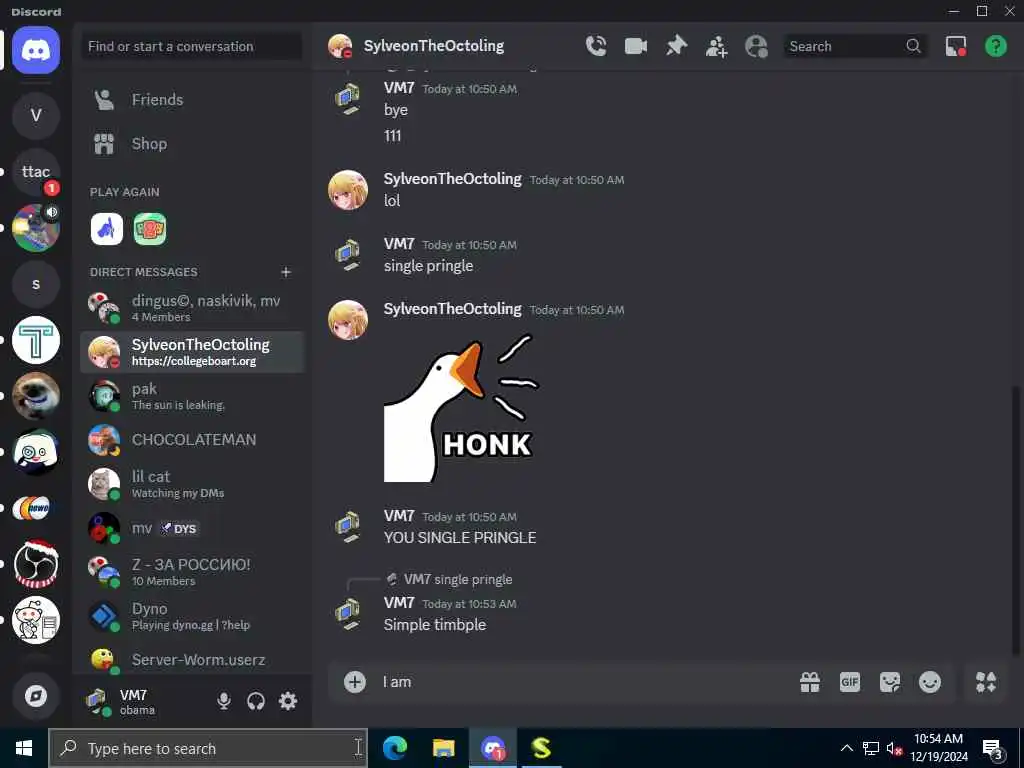Open the Shop page
Screen dimensions: 1024x768
click(191, 144)
